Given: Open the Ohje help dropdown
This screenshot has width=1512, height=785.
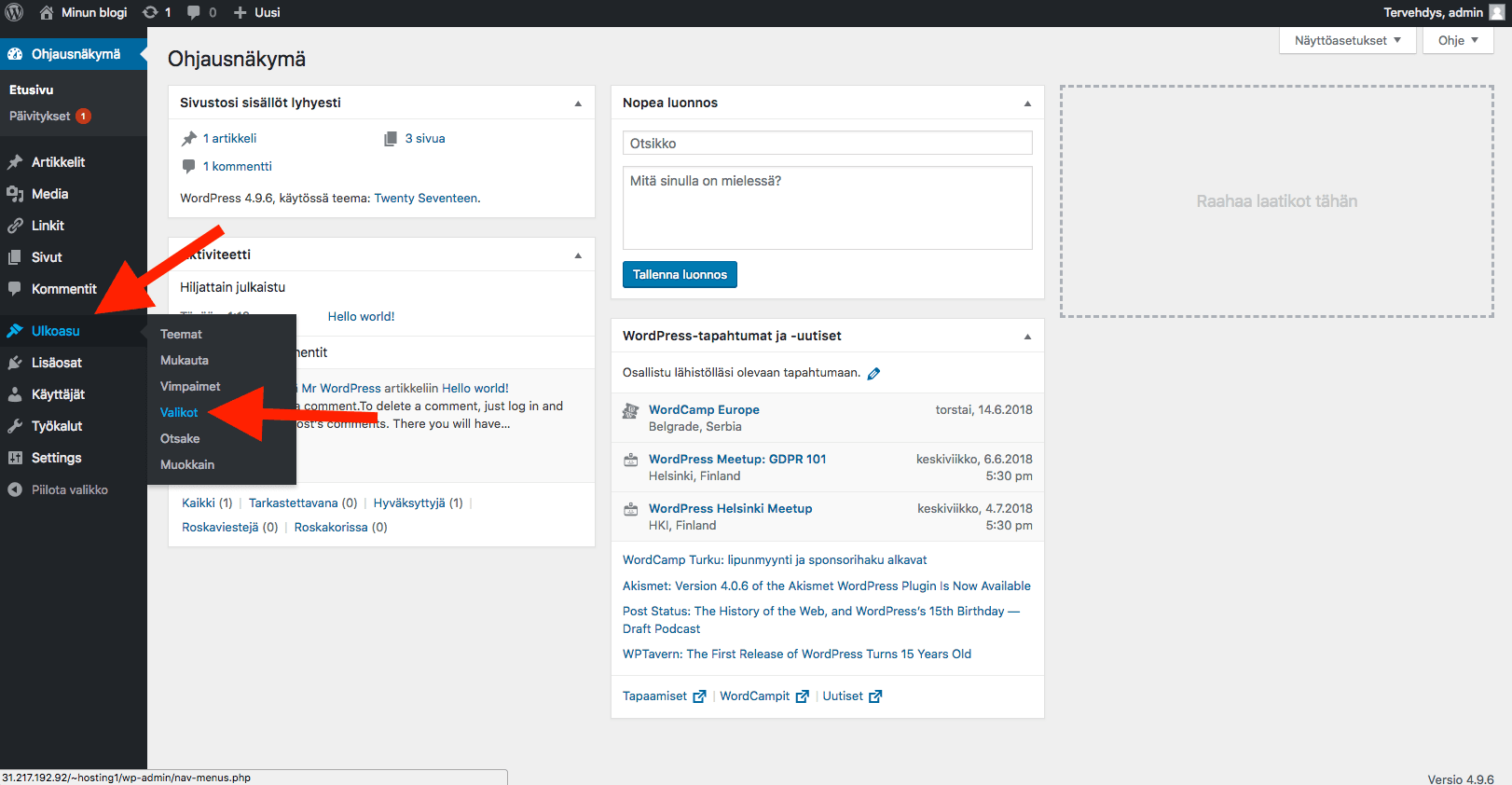Looking at the screenshot, I should click(1458, 40).
